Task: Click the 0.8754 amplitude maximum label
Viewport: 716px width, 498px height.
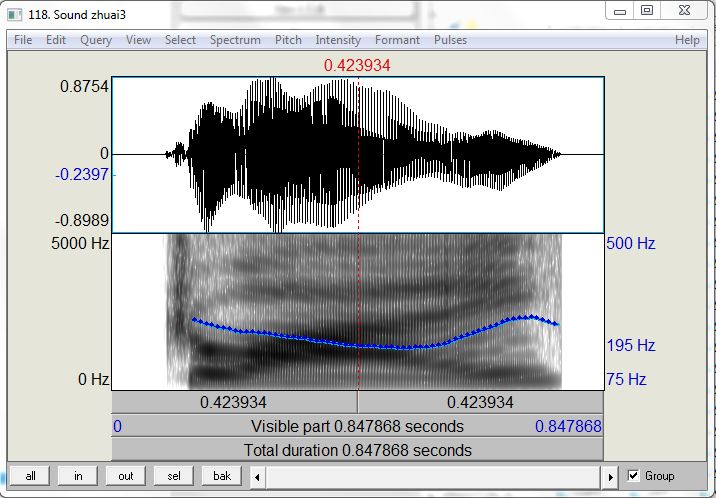Action: click(x=84, y=86)
